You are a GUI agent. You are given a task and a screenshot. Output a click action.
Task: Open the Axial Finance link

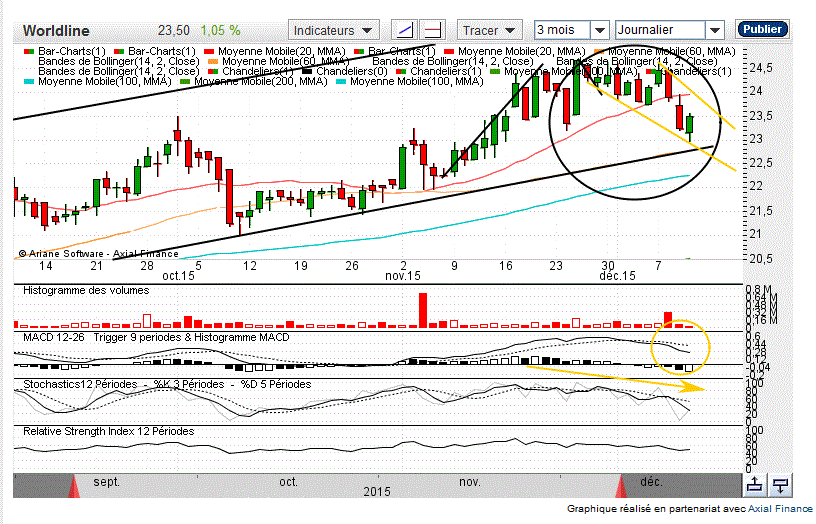pos(780,508)
